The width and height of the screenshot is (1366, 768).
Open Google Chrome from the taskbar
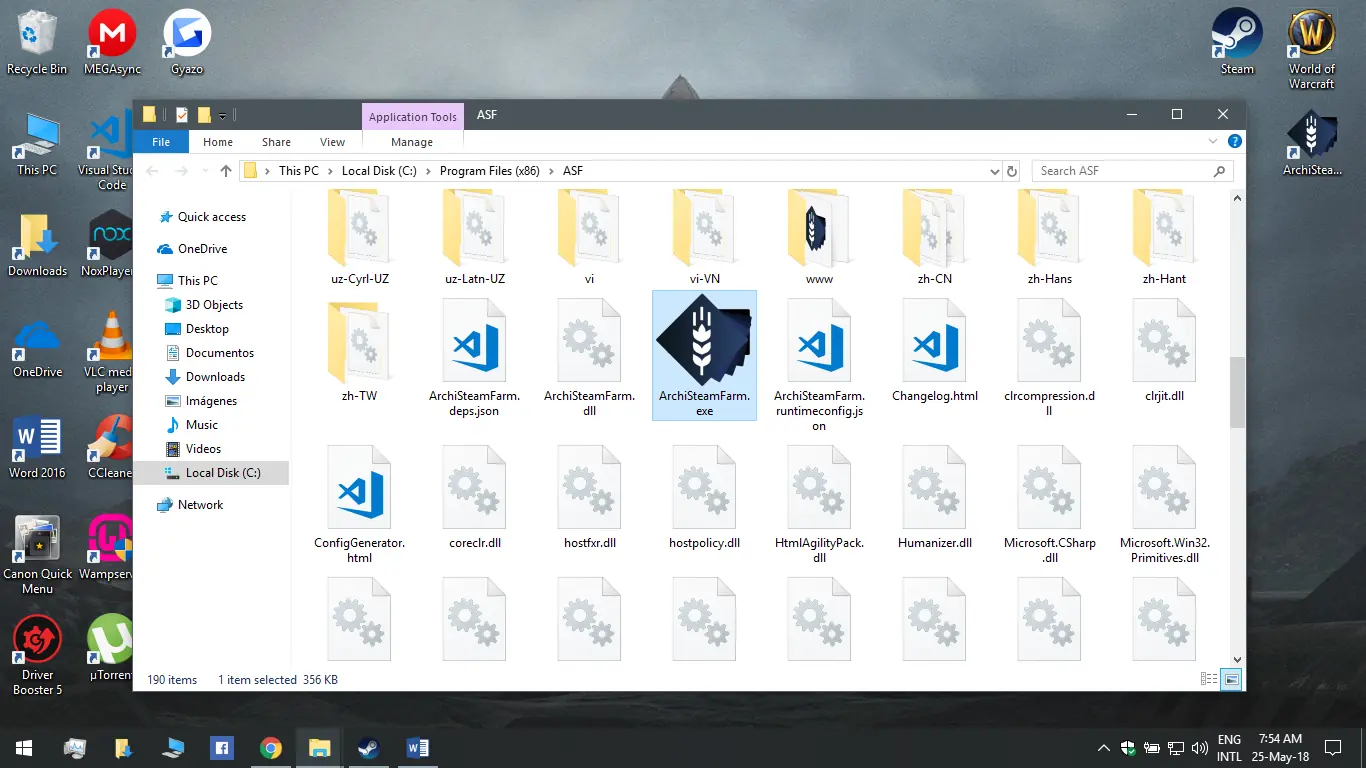(270, 747)
